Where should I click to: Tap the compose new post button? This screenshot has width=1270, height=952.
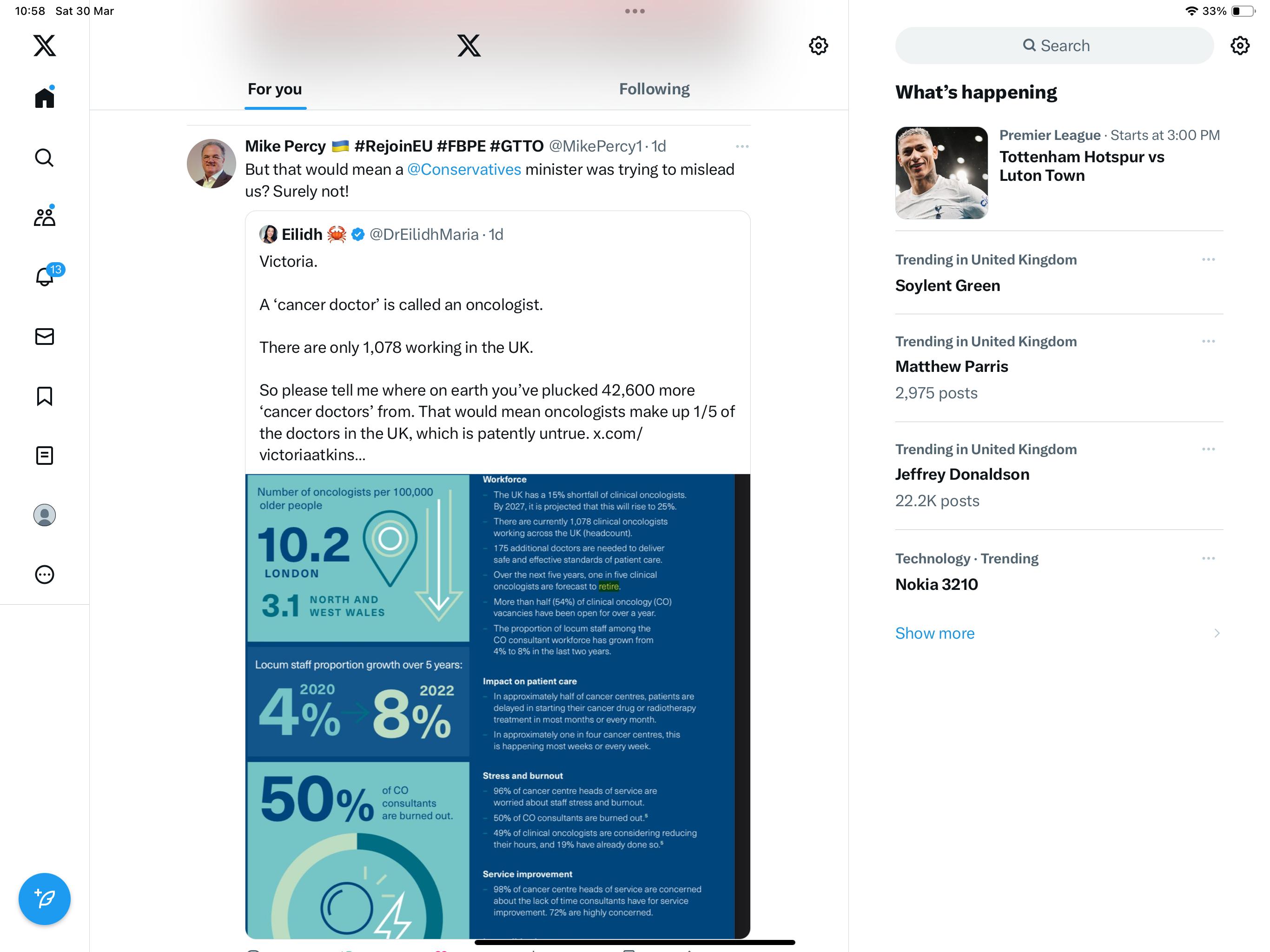(44, 899)
